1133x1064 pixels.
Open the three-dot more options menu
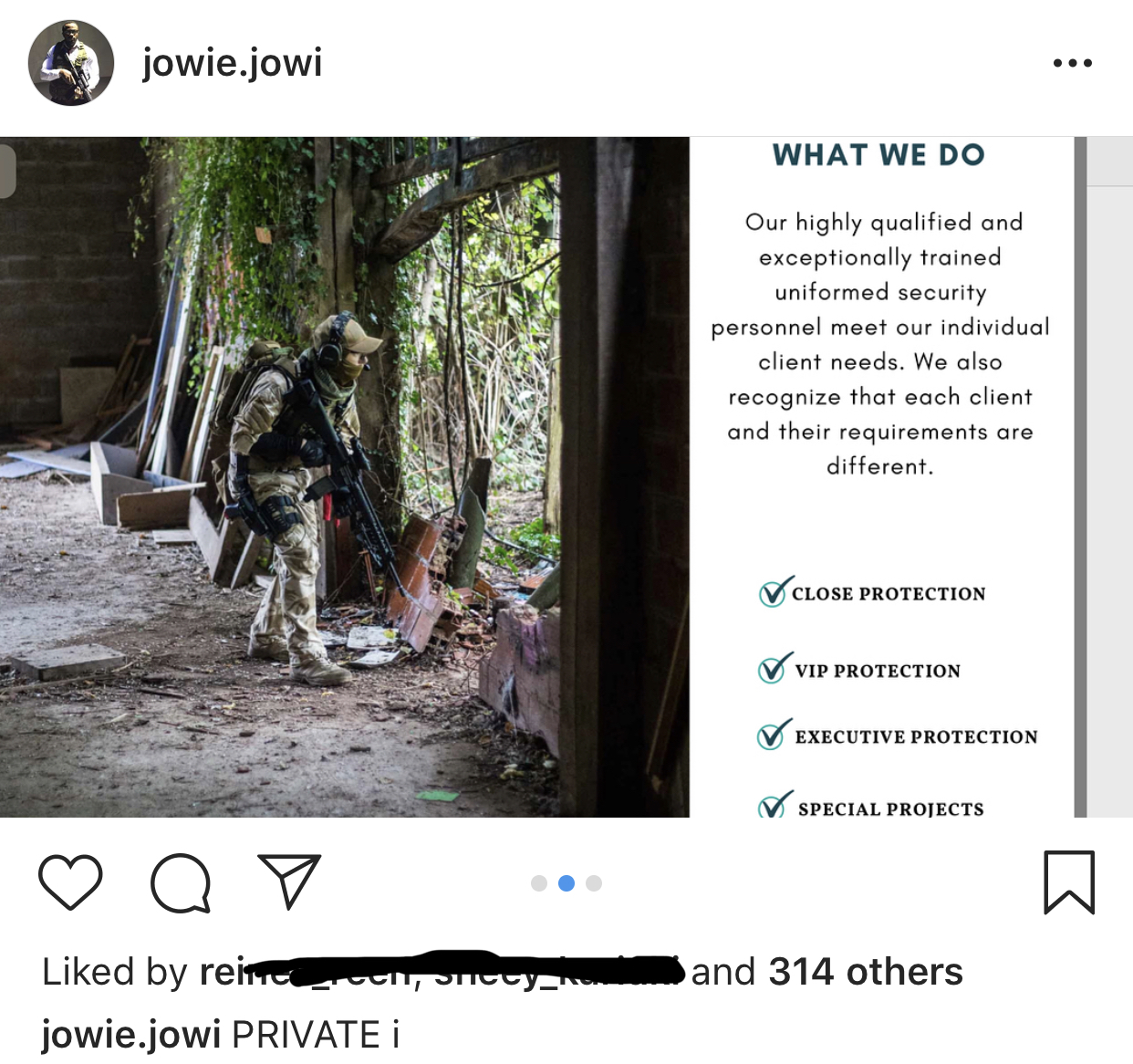tap(1072, 63)
